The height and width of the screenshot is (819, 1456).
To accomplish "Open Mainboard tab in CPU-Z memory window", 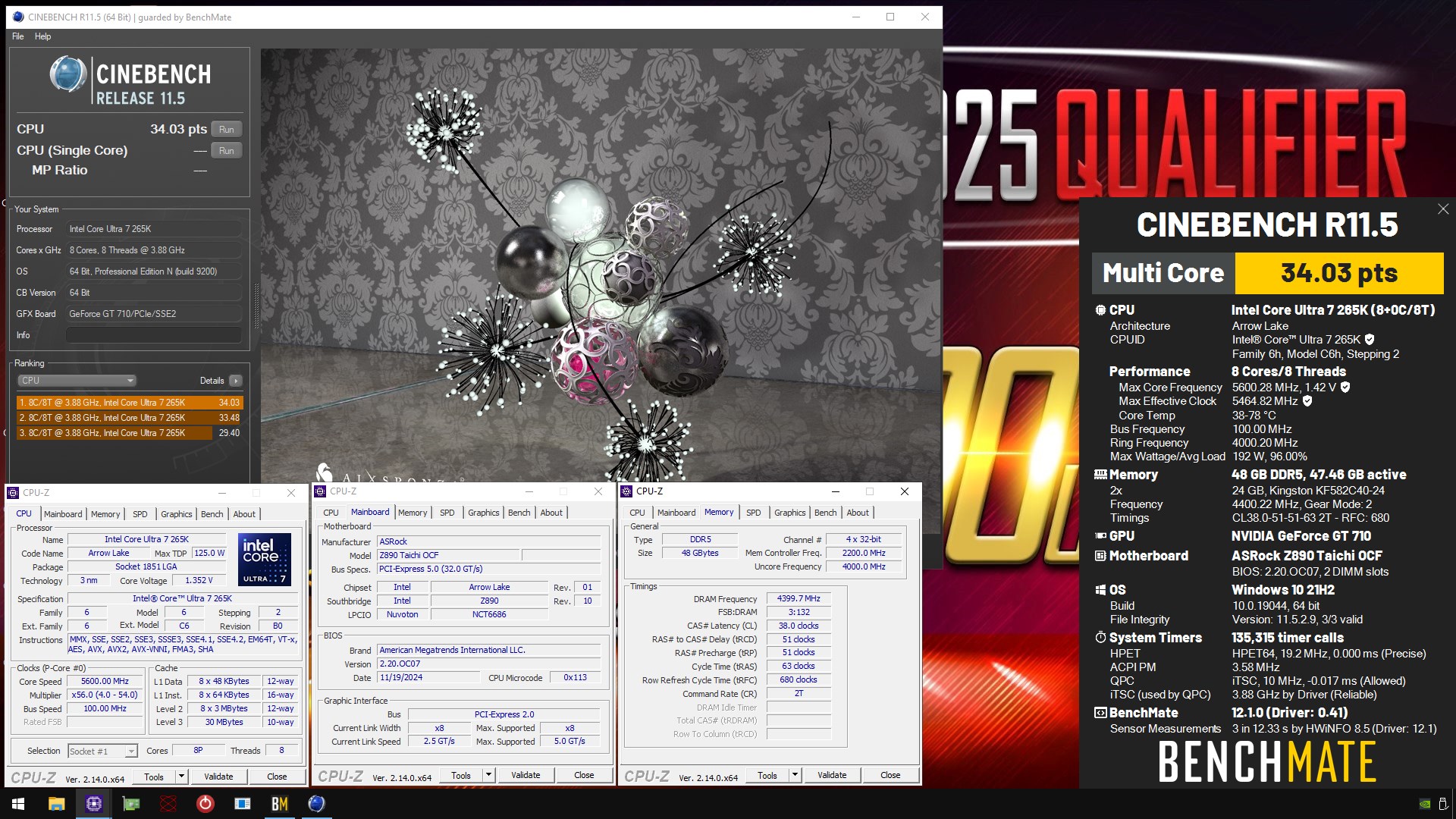I will click(x=676, y=513).
